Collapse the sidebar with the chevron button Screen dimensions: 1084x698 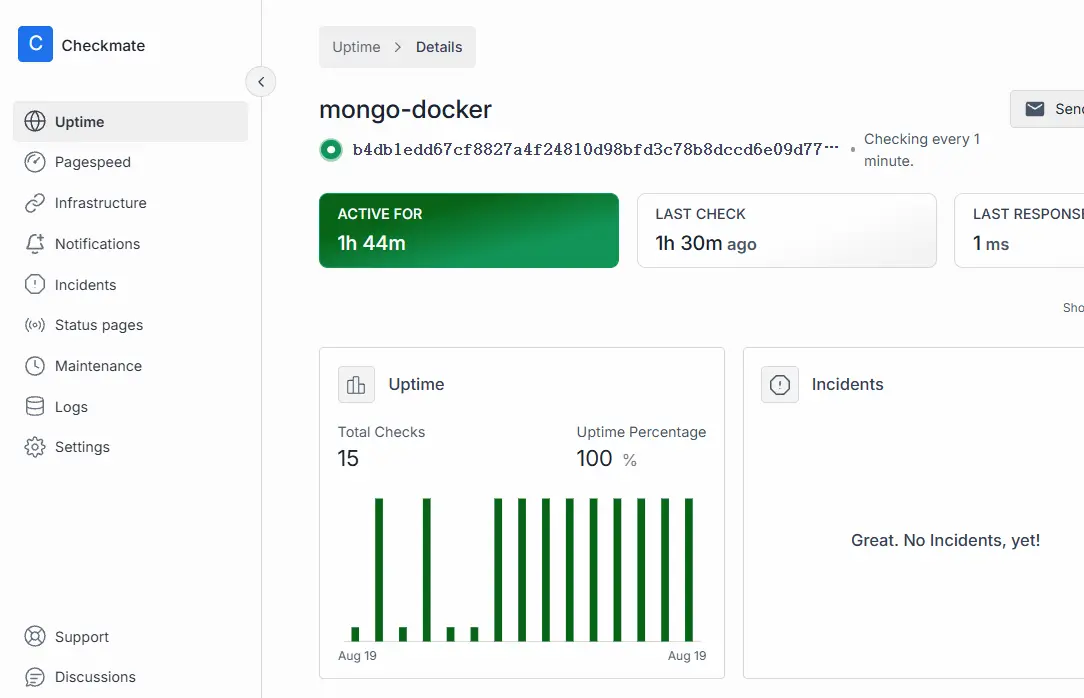click(x=261, y=82)
